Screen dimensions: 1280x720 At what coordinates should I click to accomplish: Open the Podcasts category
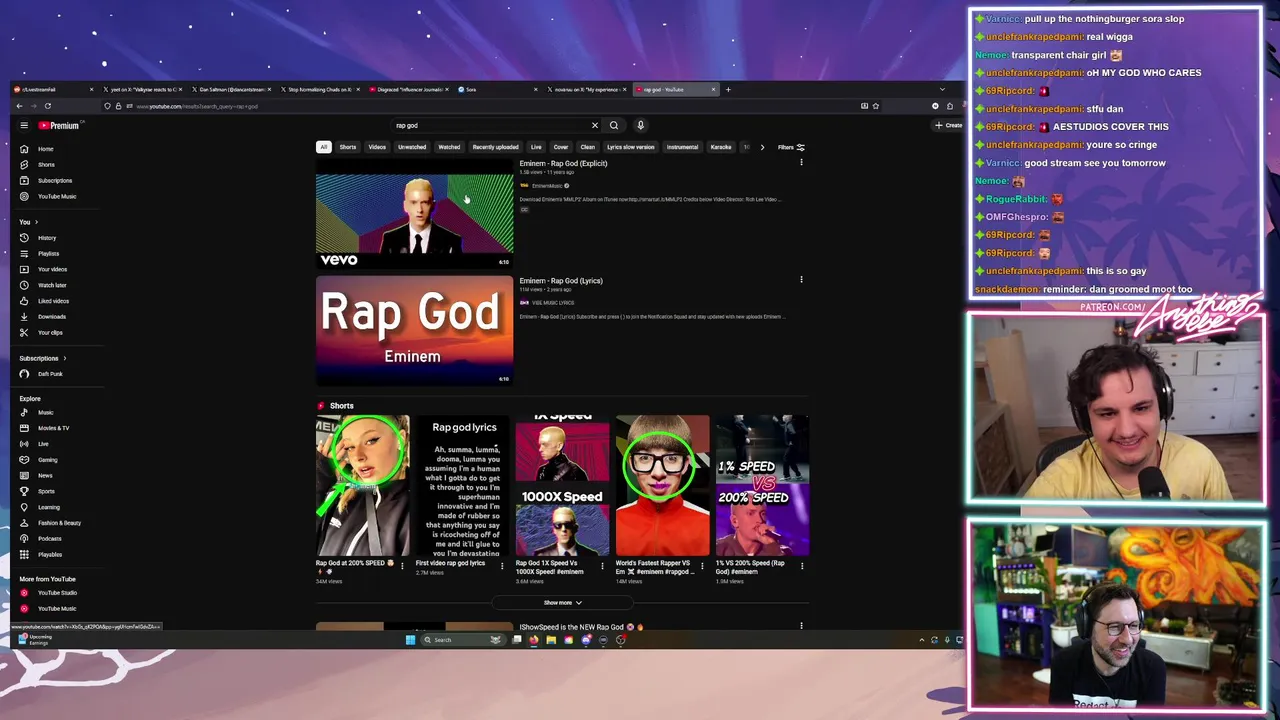[x=50, y=539]
